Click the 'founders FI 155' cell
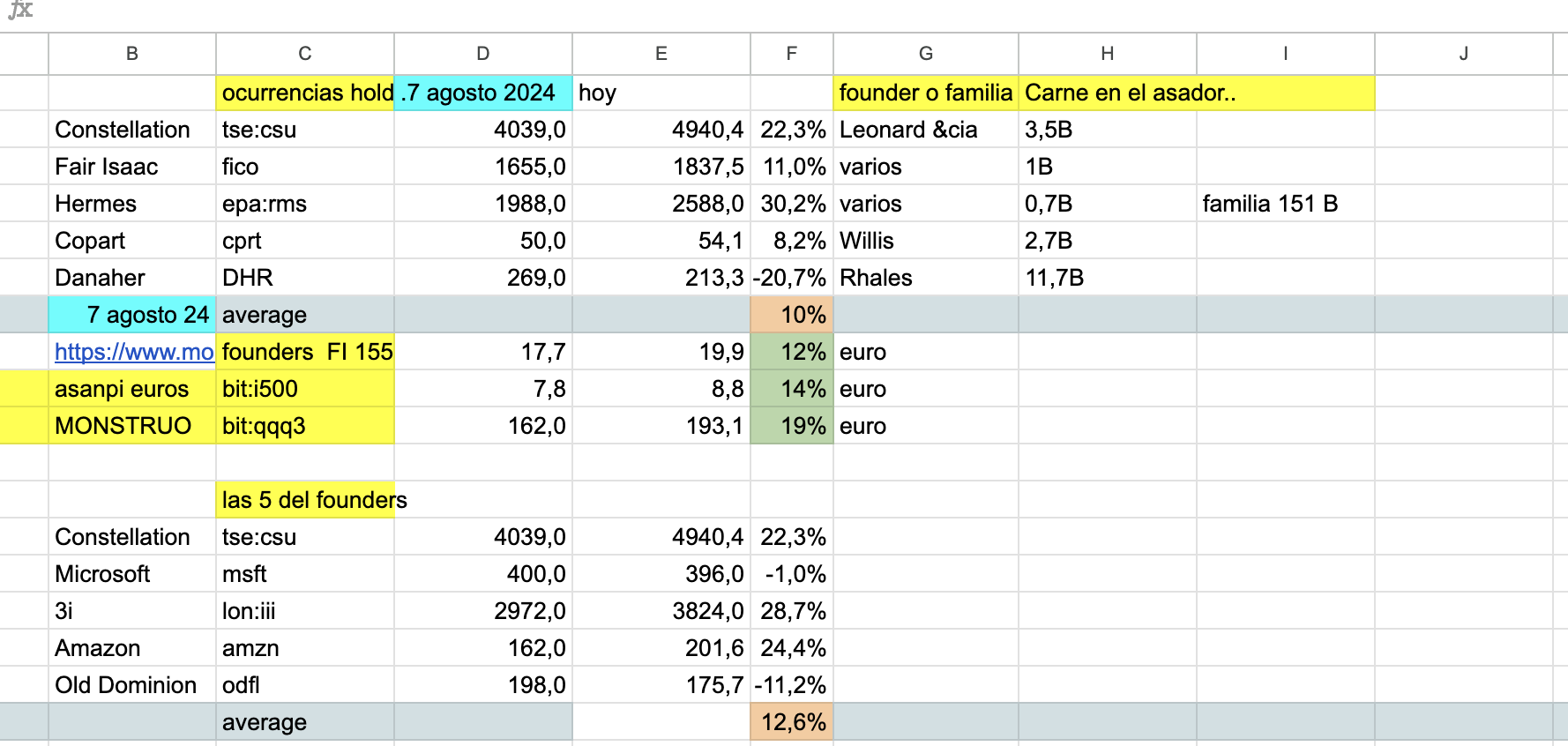This screenshot has width=1568, height=746. (x=305, y=352)
